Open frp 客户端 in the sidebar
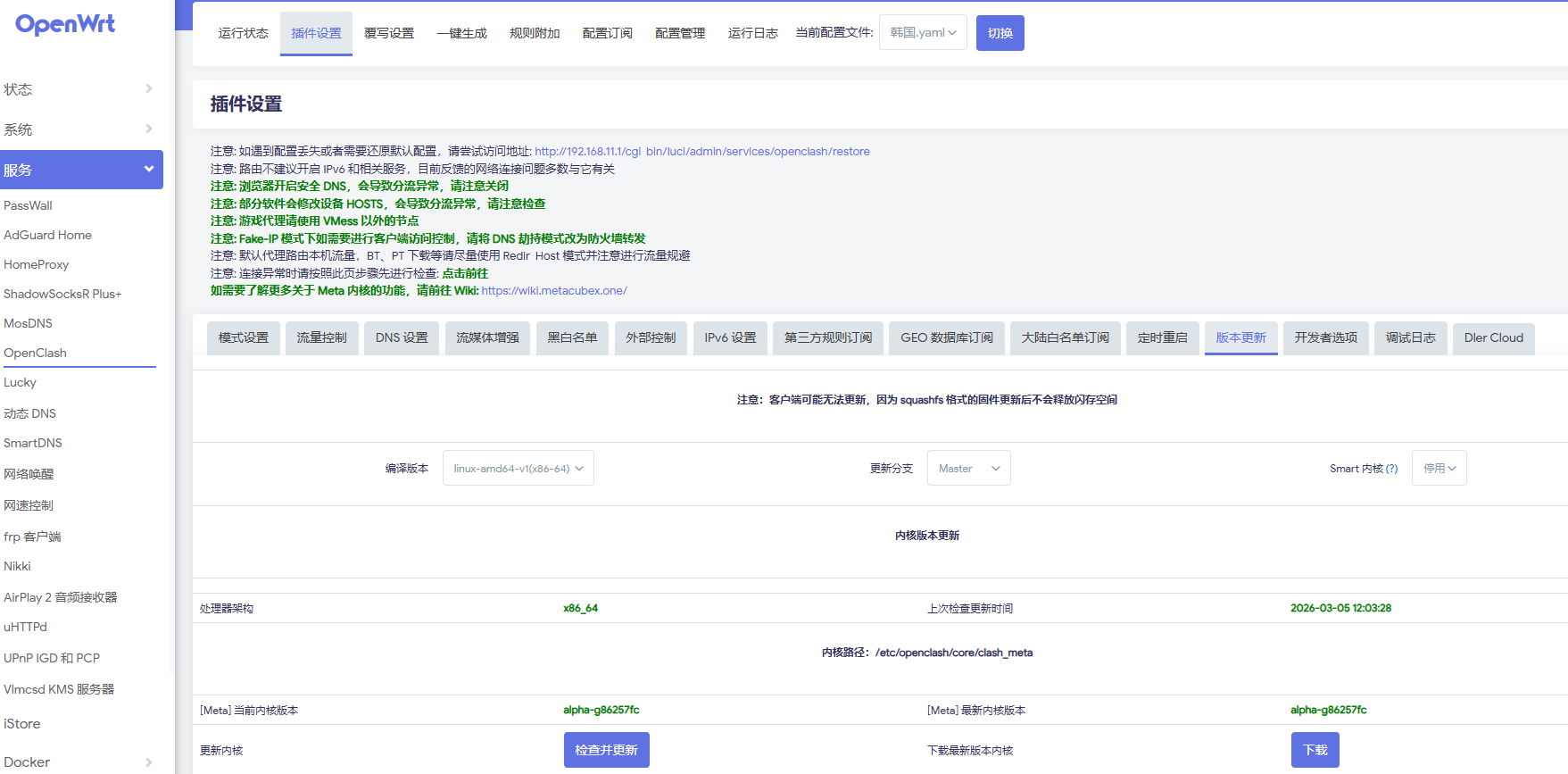Image resolution: width=1568 pixels, height=774 pixels. (x=32, y=537)
